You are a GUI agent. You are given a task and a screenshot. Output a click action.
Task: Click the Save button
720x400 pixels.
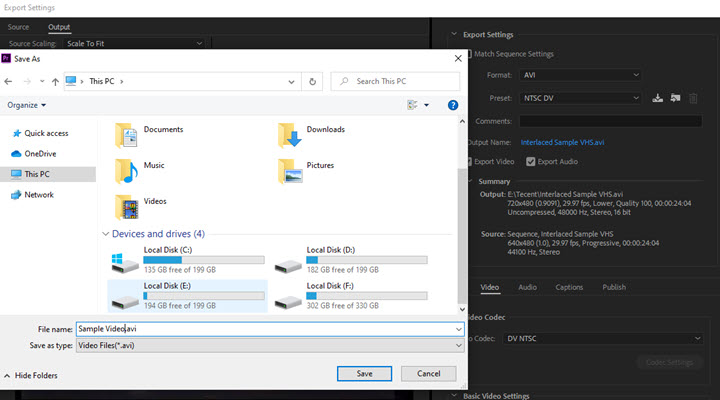click(x=364, y=374)
